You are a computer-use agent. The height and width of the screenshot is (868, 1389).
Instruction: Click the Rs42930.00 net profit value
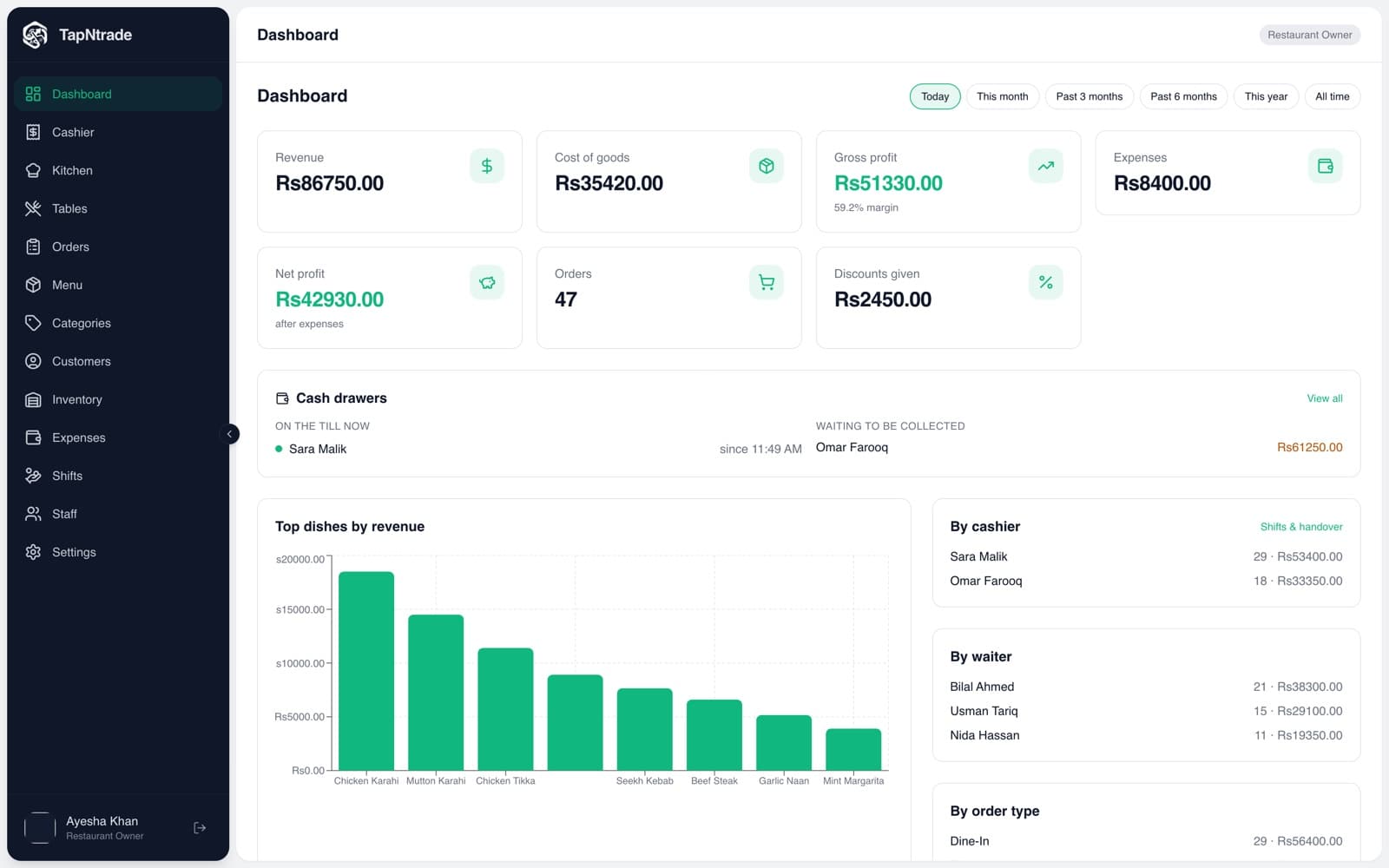pos(330,299)
